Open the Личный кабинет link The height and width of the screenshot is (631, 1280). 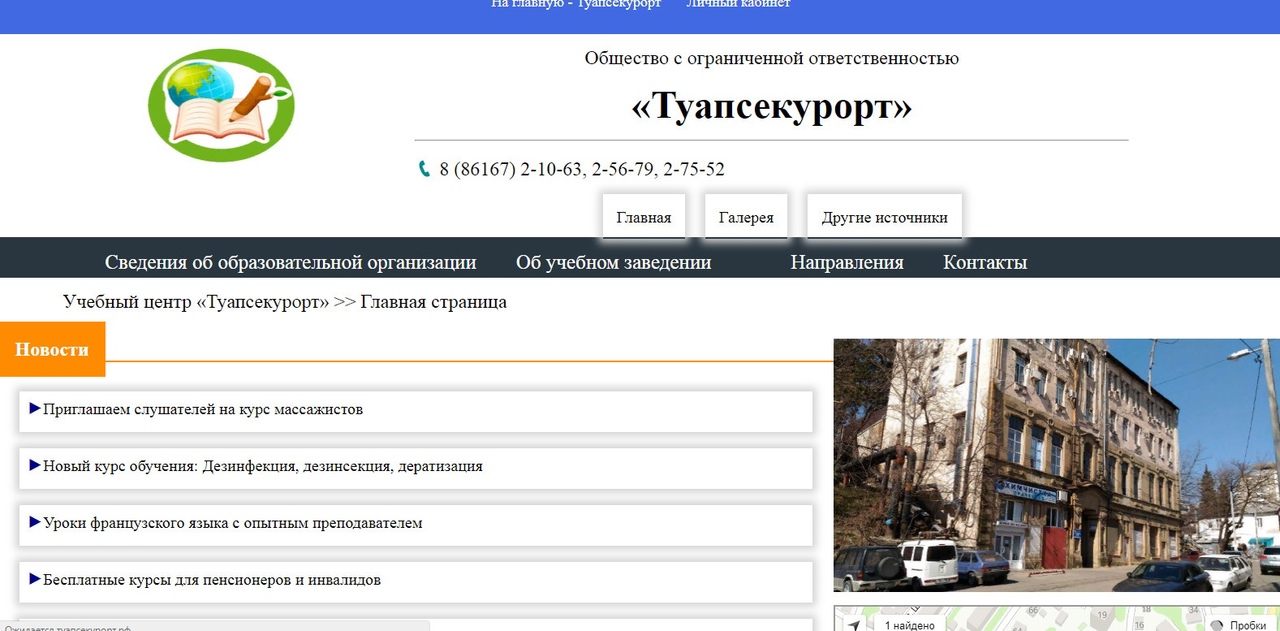pyautogui.click(x=738, y=4)
